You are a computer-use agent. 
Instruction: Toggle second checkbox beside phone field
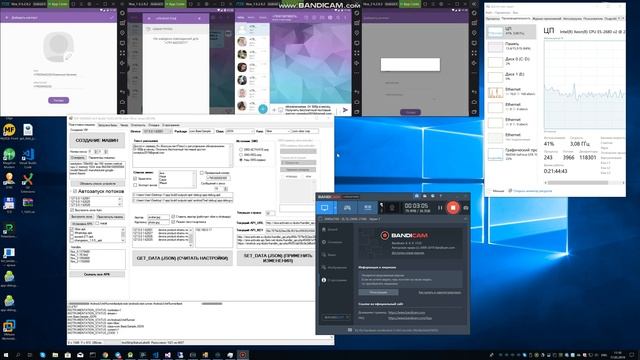pyautogui.click(x=173, y=222)
